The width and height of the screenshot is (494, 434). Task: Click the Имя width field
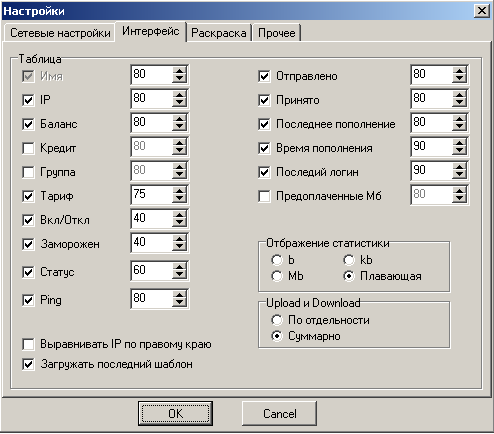[152, 75]
